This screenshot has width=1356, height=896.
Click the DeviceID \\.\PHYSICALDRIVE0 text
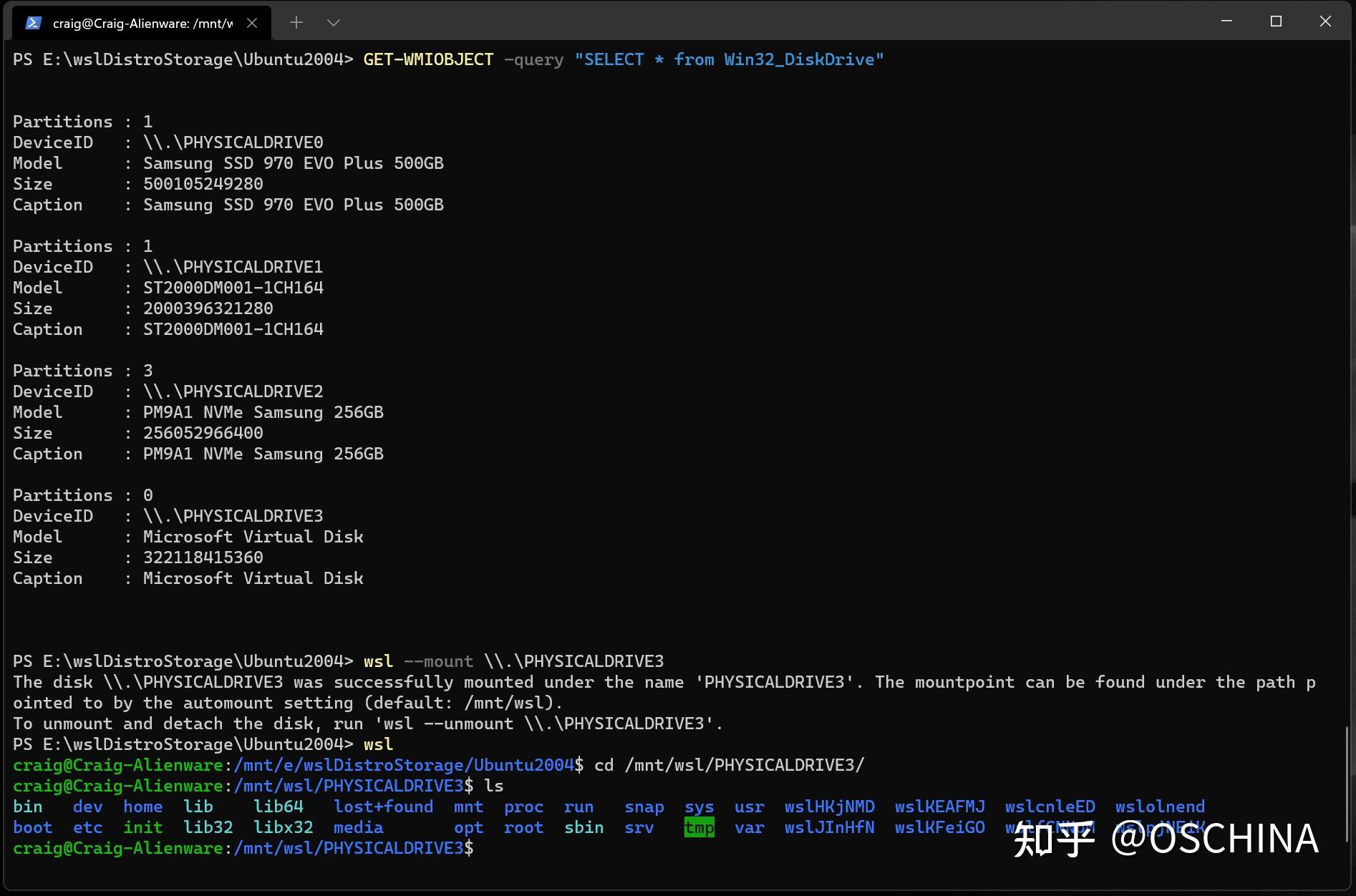(233, 142)
